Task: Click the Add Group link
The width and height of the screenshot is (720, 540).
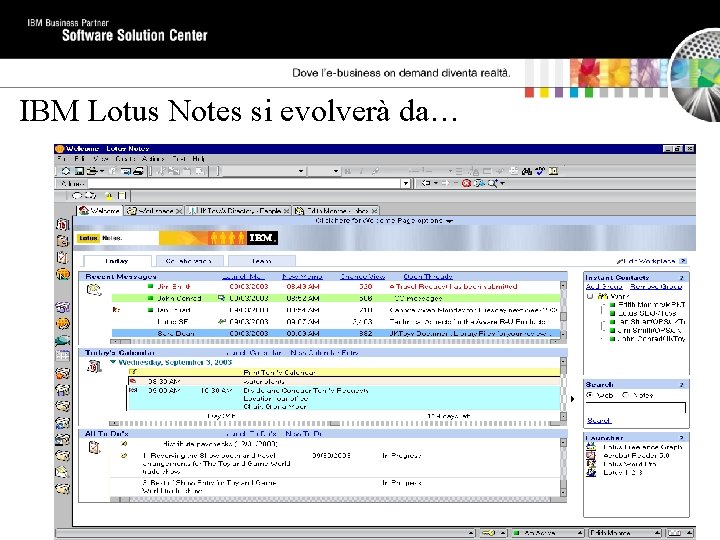Action: pyautogui.click(x=604, y=287)
